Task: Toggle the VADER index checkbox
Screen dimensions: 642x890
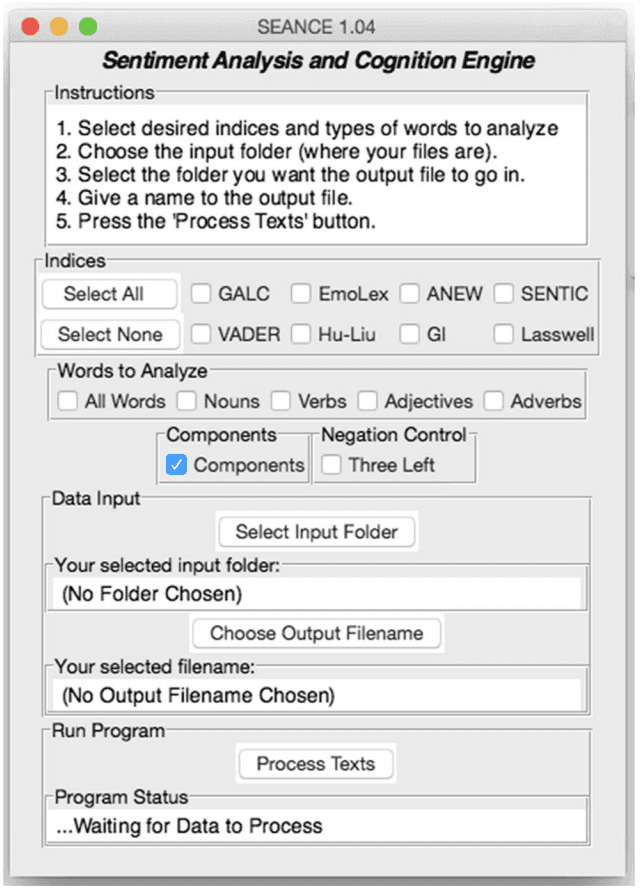Action: point(202,334)
